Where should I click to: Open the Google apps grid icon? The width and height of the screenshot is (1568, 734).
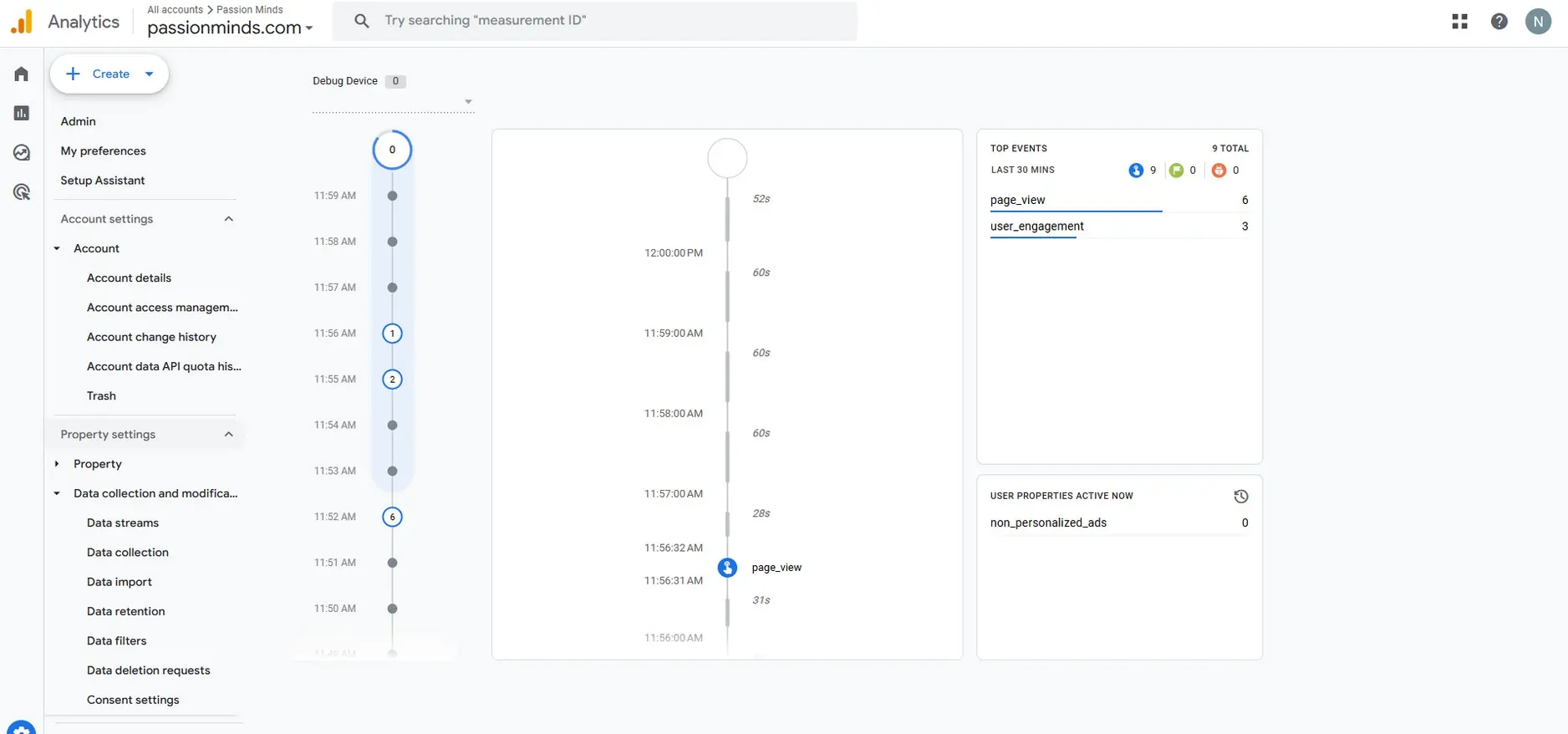(1459, 22)
